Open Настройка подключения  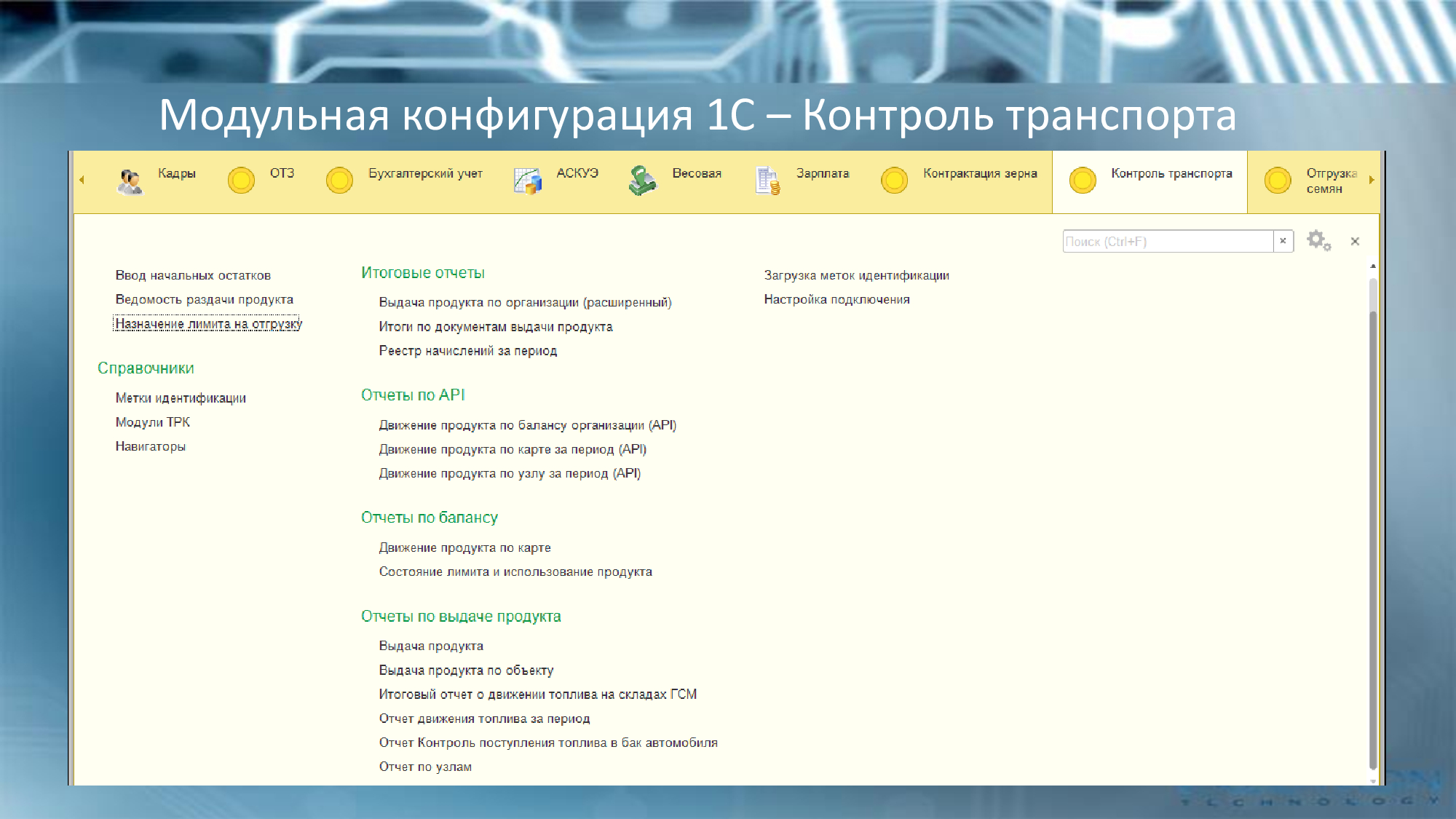(837, 299)
